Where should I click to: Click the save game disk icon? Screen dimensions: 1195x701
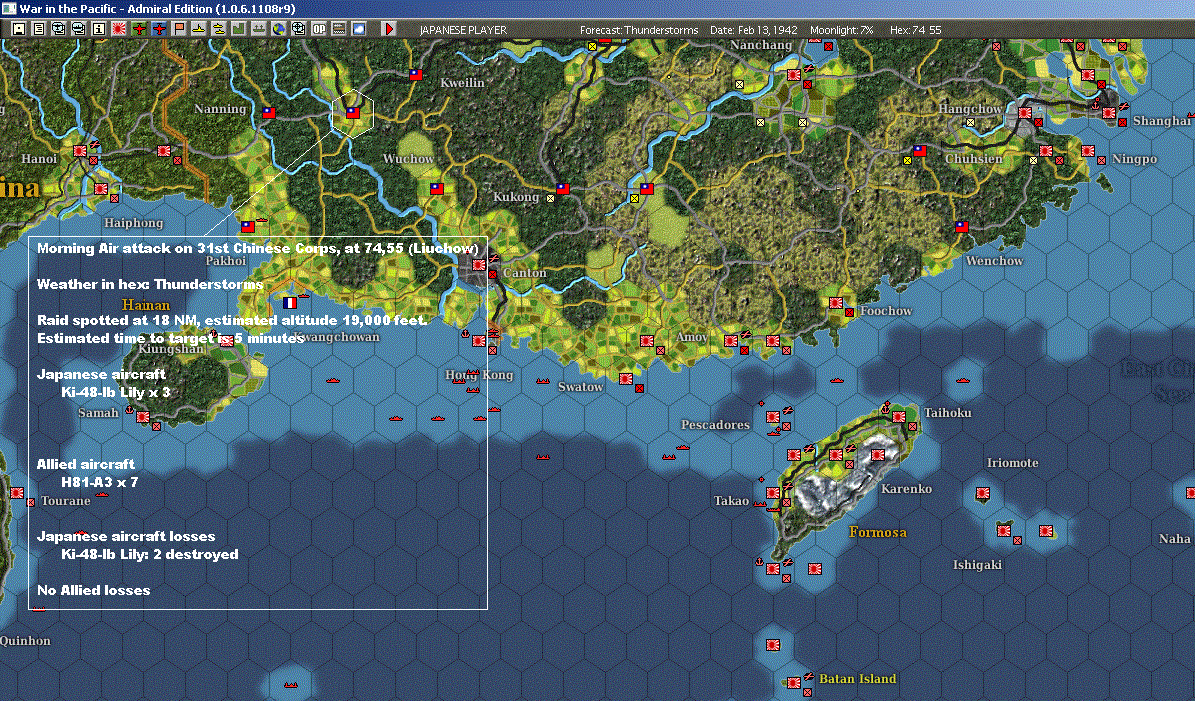pos(19,29)
